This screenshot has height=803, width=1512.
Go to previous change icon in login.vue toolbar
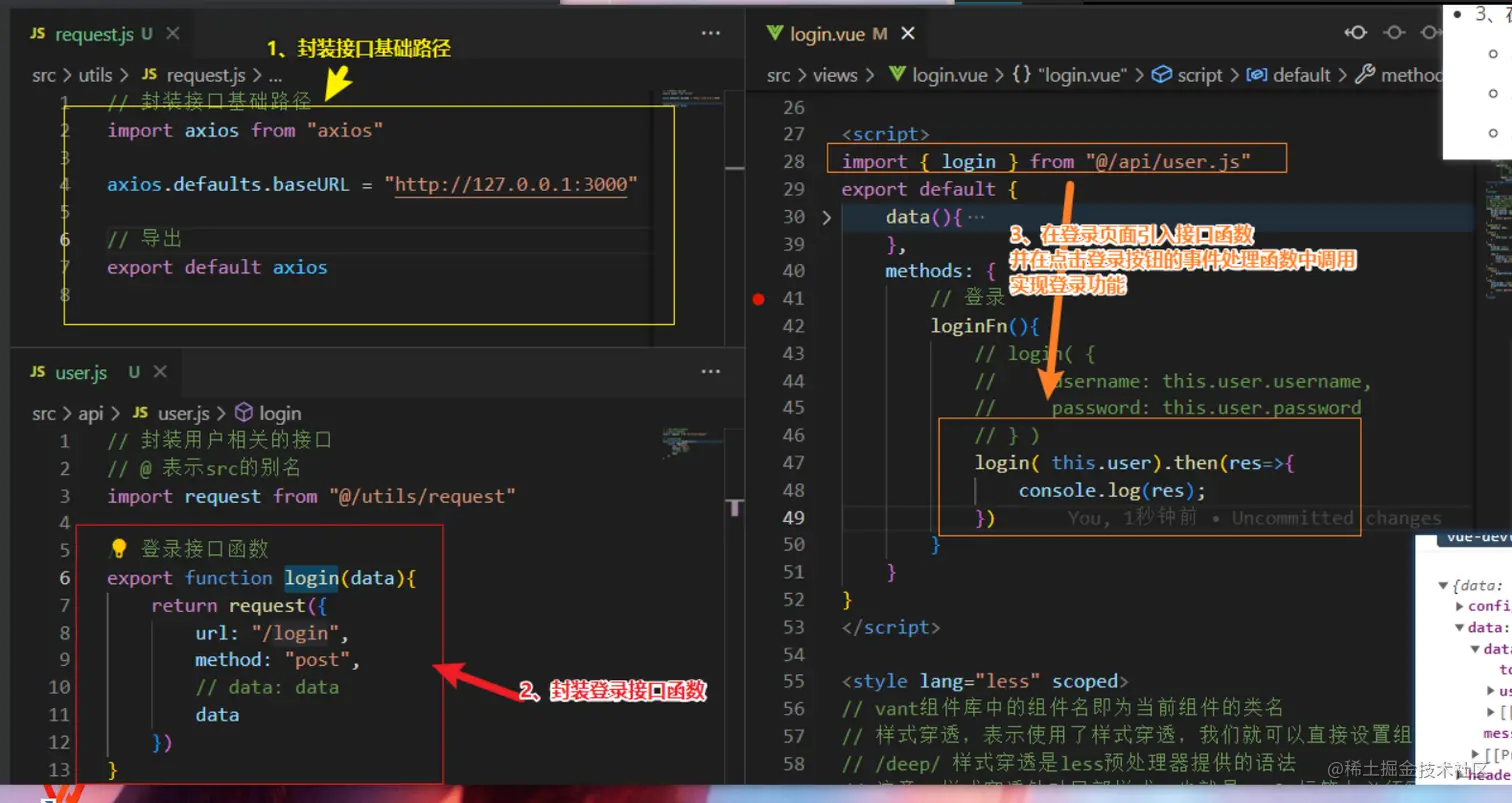[1355, 33]
